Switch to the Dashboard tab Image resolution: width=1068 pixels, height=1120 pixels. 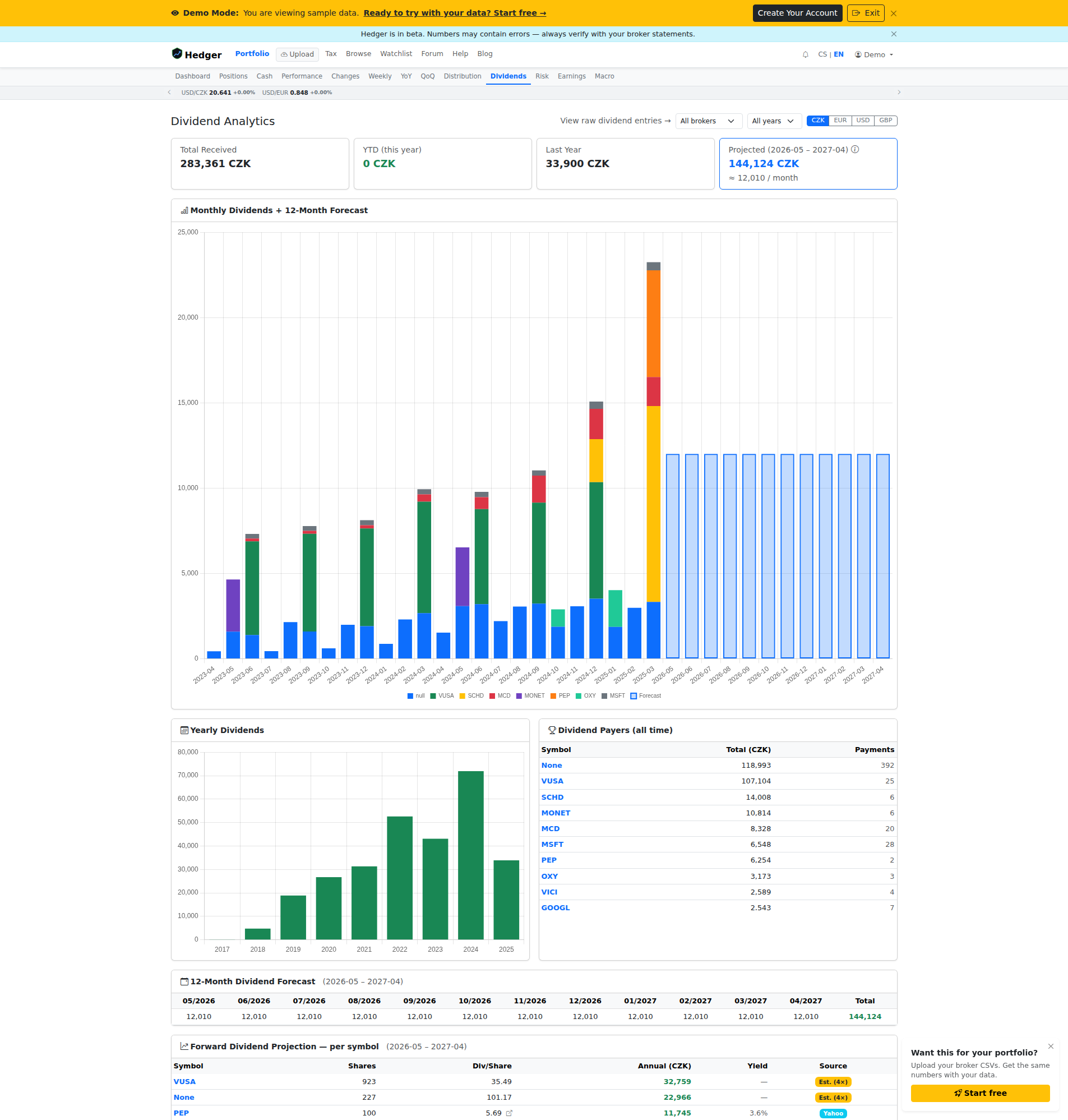192,76
